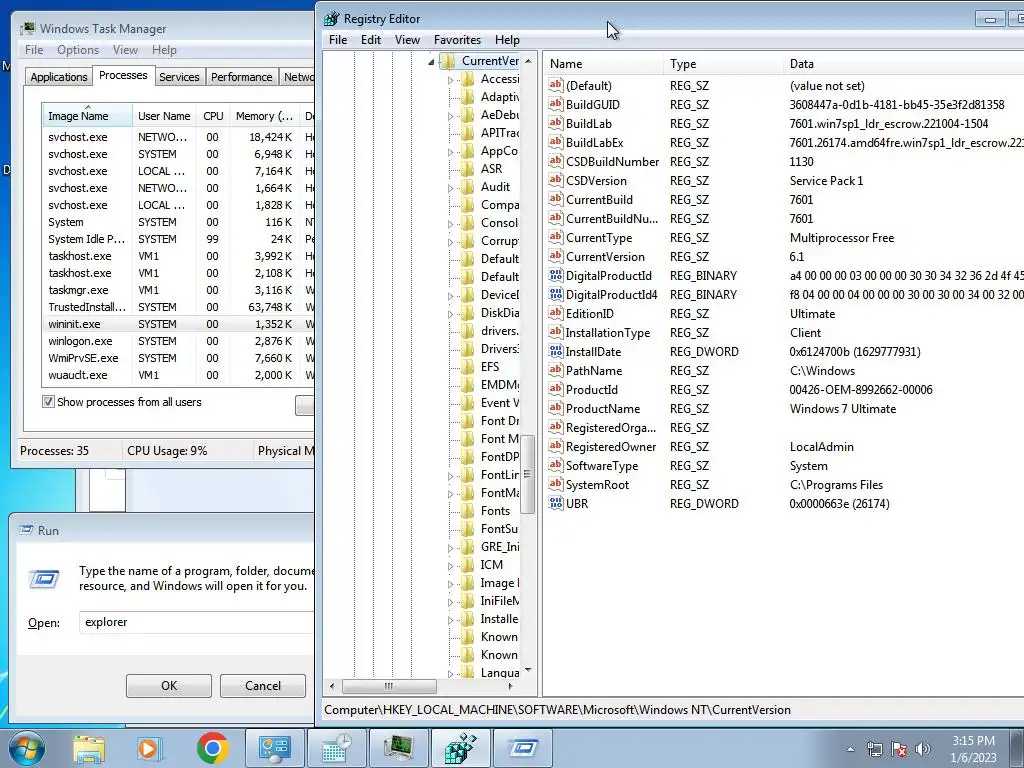This screenshot has height=768, width=1024.
Task: Switch to Task Manager Services tab
Action: (179, 76)
